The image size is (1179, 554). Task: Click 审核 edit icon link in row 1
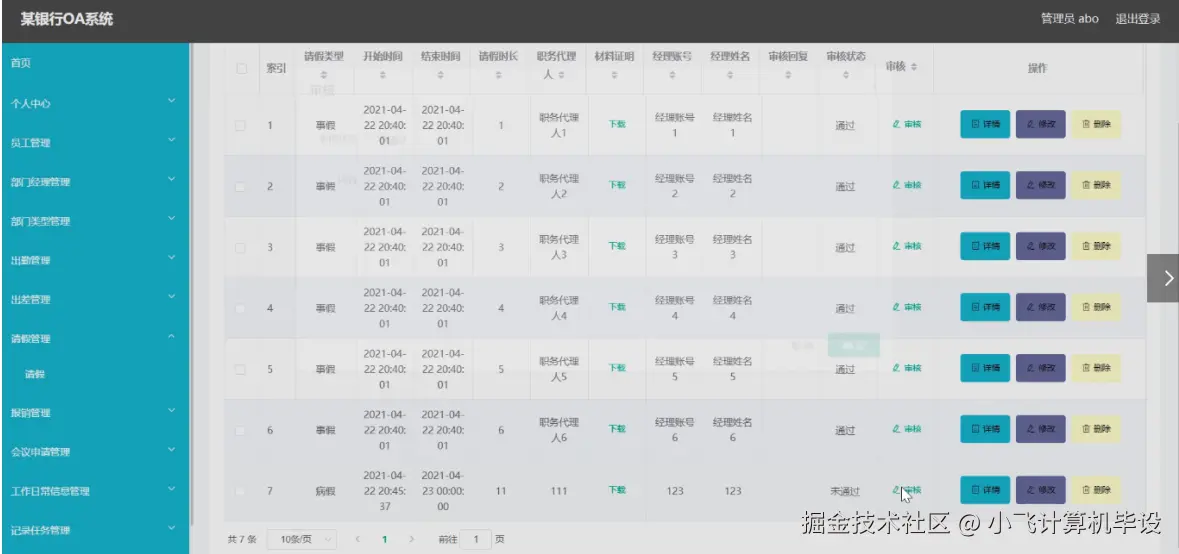(x=907, y=124)
